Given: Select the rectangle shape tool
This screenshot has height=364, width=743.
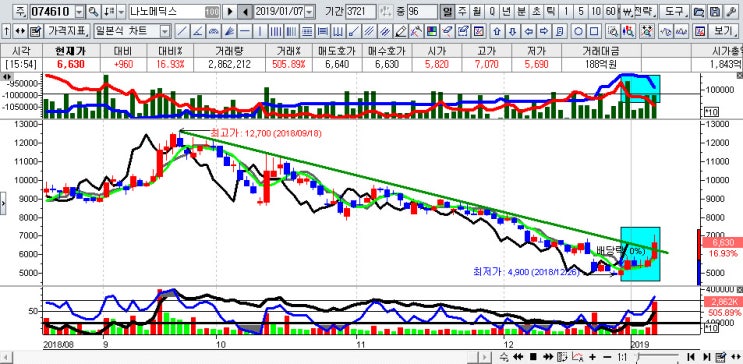Looking at the screenshot, I should pyautogui.click(x=594, y=32).
